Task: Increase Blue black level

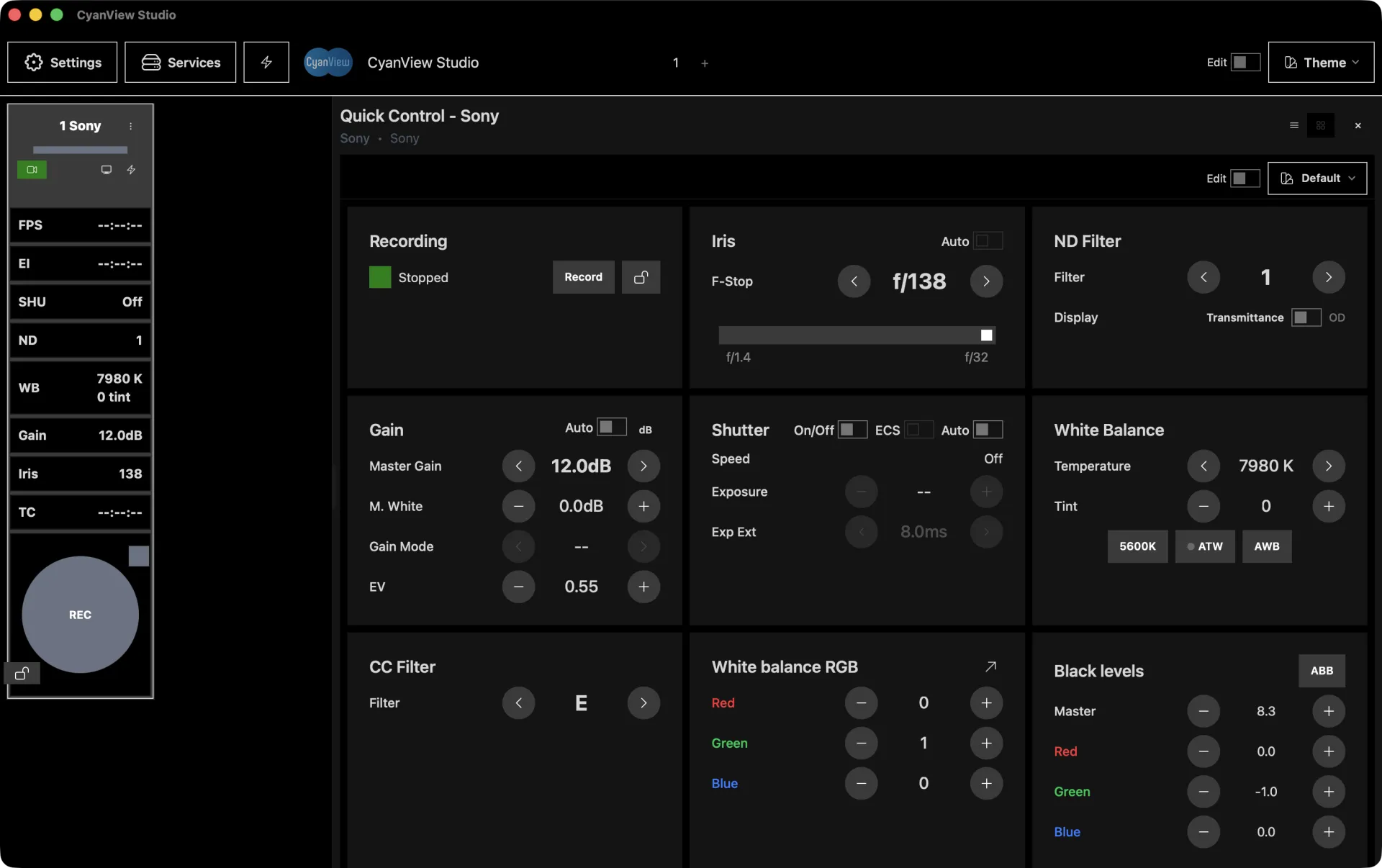Action: 1329,832
